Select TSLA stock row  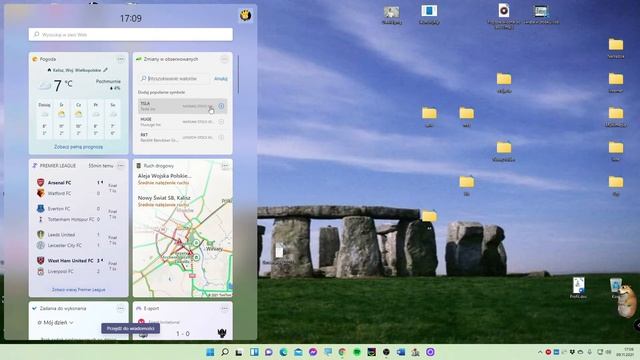(182, 106)
